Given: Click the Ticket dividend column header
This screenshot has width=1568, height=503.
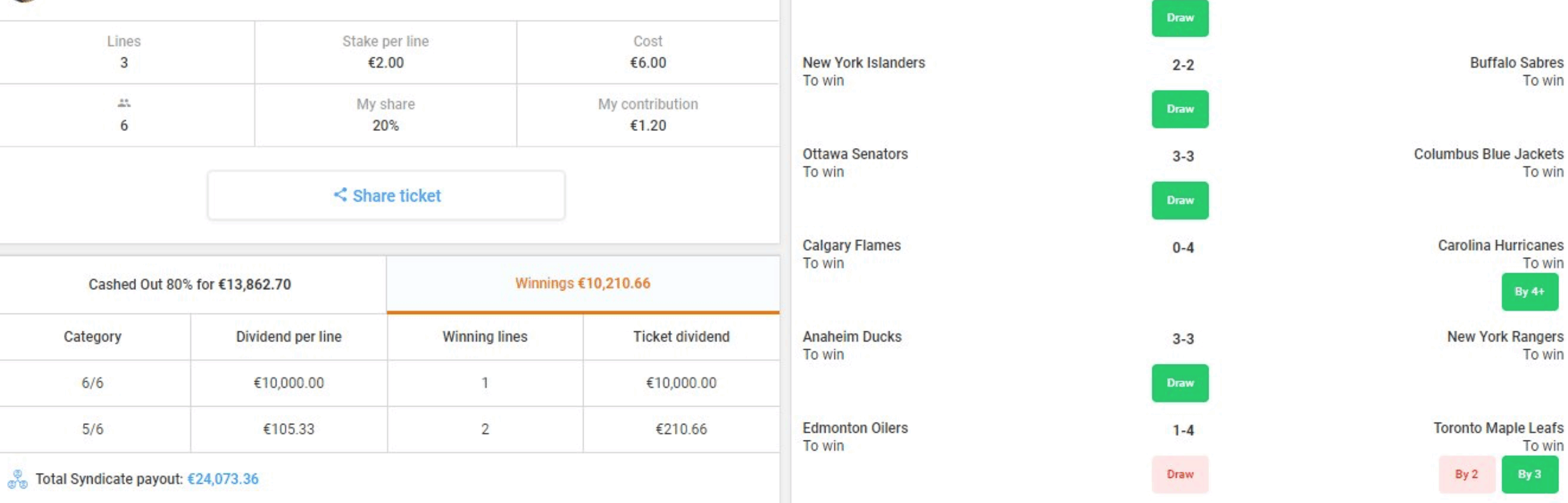Looking at the screenshot, I should (x=681, y=336).
